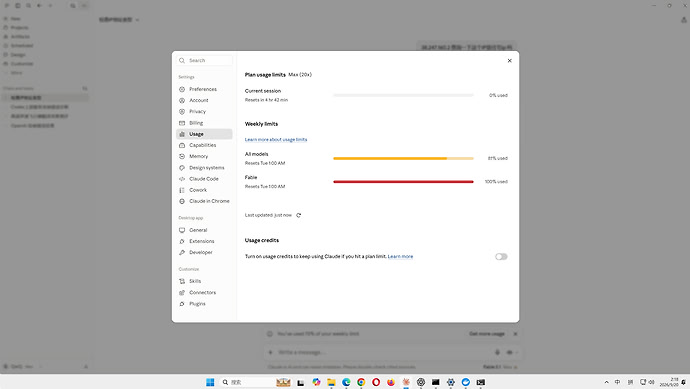Click the Current session usage bar

pyautogui.click(x=404, y=95)
